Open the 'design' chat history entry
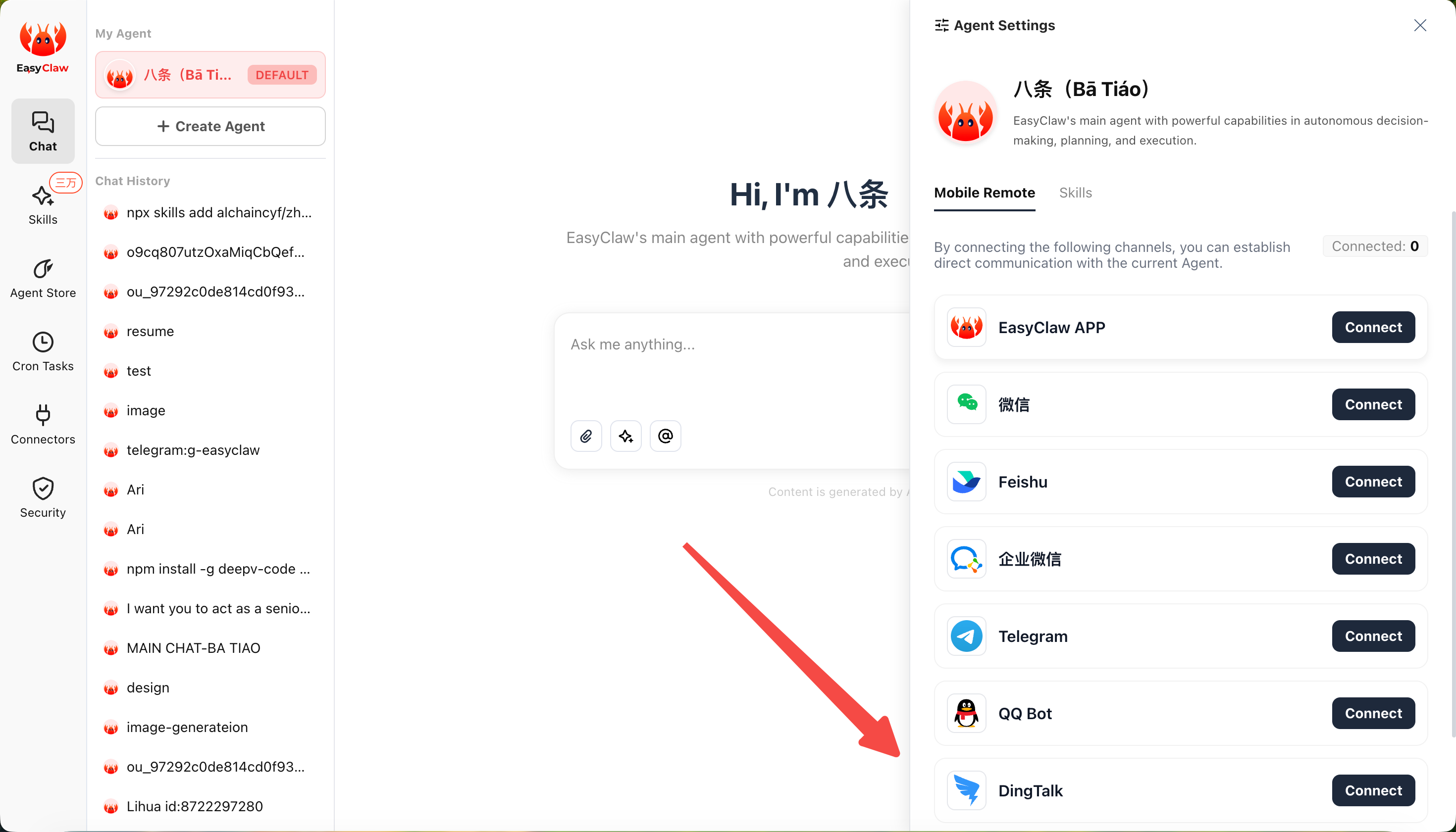This screenshot has height=832, width=1456. coord(210,687)
